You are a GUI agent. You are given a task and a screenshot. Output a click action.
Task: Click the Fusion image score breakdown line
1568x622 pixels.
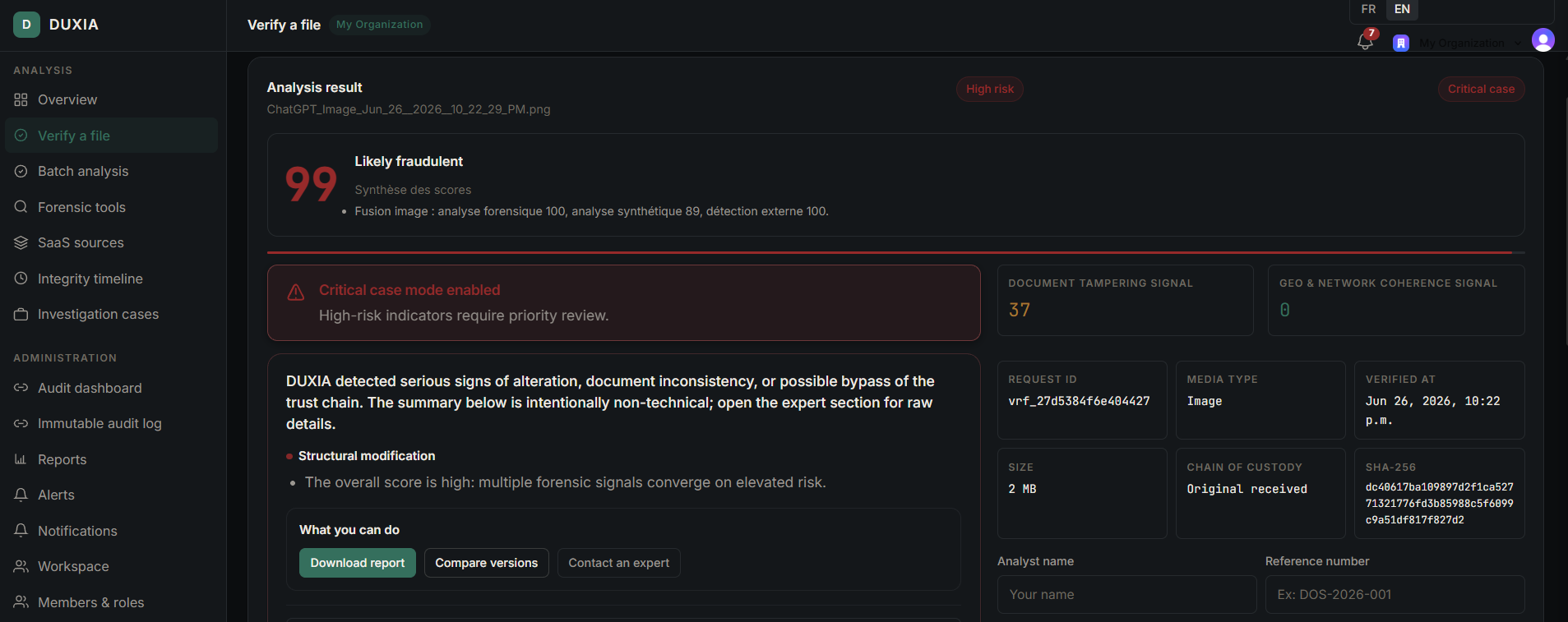coord(592,211)
